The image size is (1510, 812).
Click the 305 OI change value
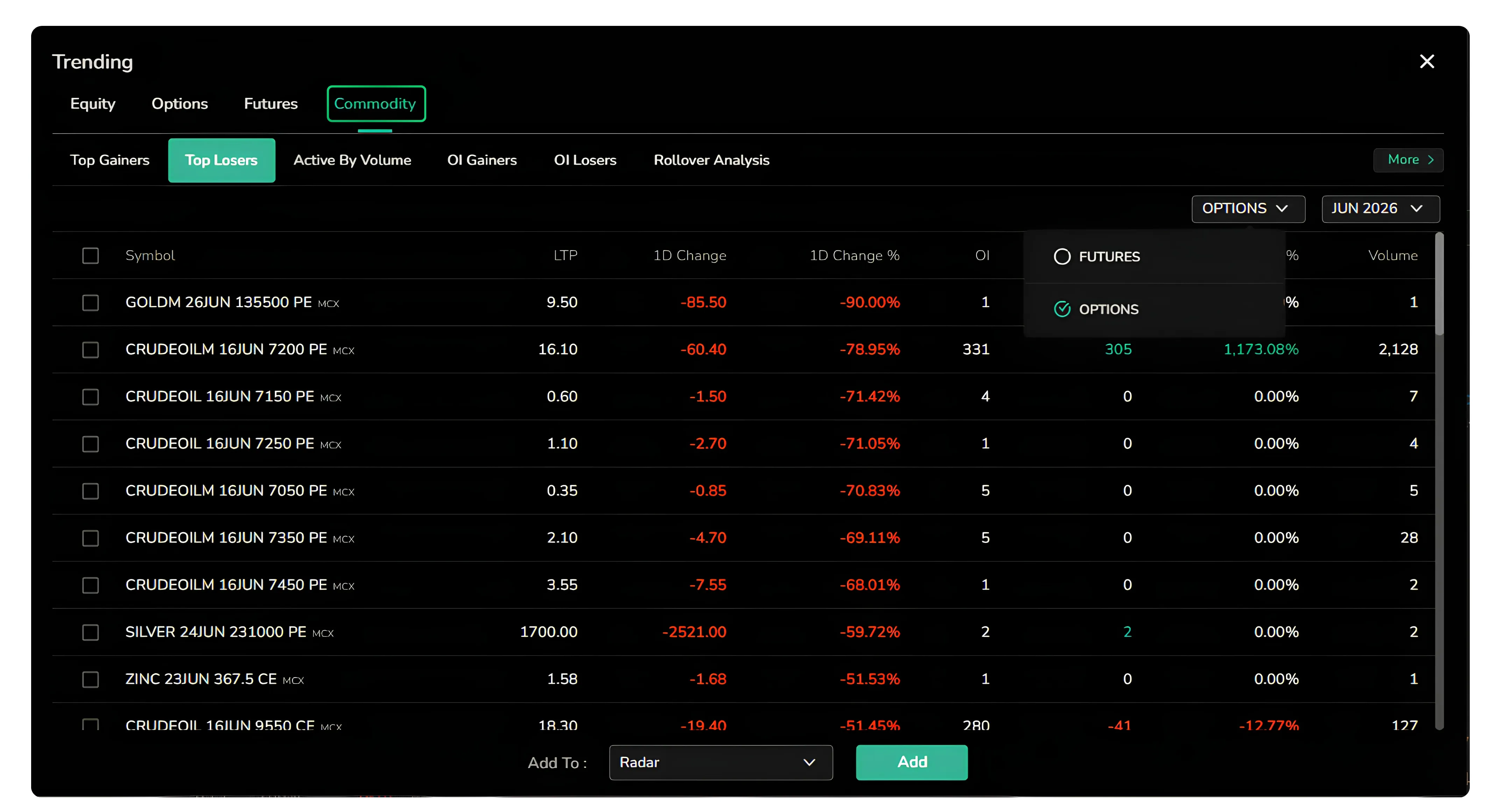point(1119,350)
